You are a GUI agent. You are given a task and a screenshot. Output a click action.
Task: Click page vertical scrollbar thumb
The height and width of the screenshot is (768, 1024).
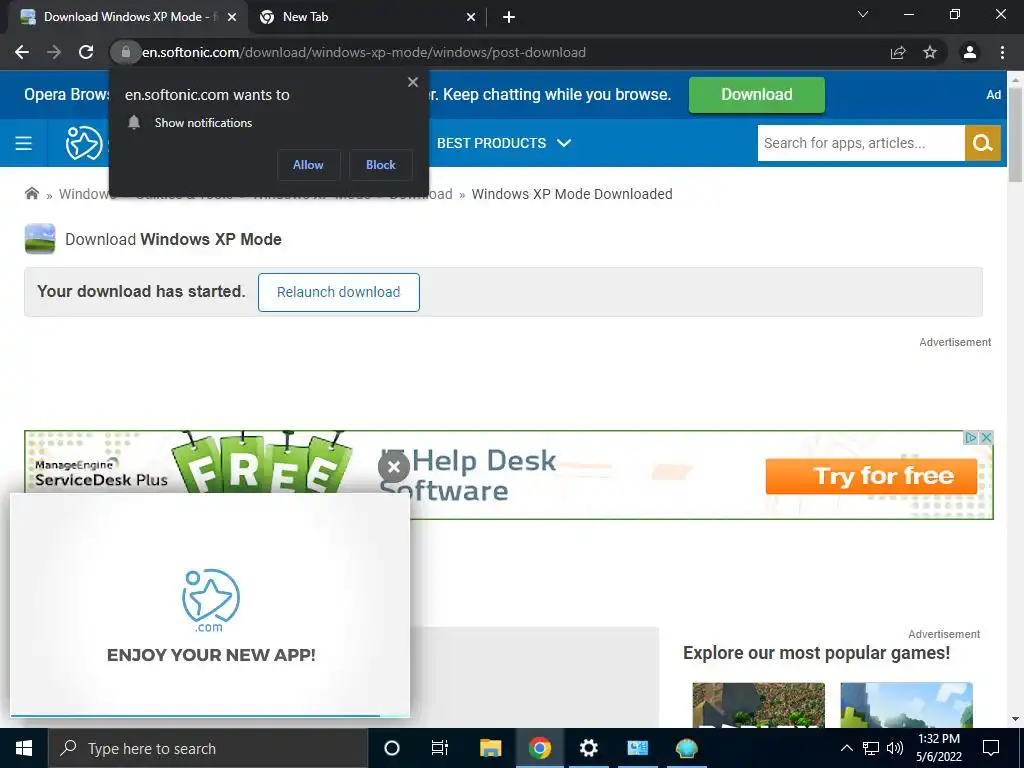[1016, 134]
